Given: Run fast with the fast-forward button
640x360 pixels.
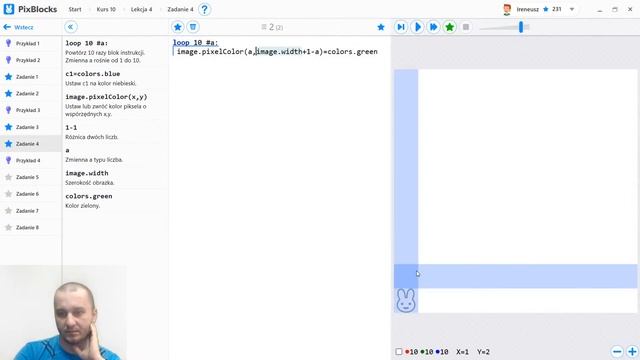Looking at the screenshot, I should pyautogui.click(x=433, y=27).
